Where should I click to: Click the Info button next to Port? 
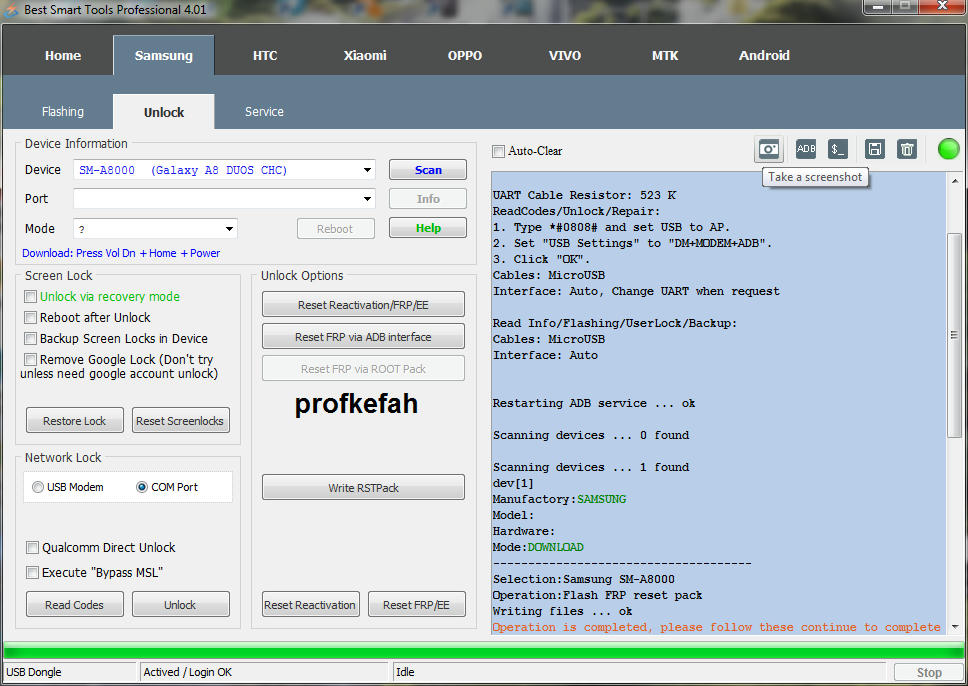click(428, 199)
